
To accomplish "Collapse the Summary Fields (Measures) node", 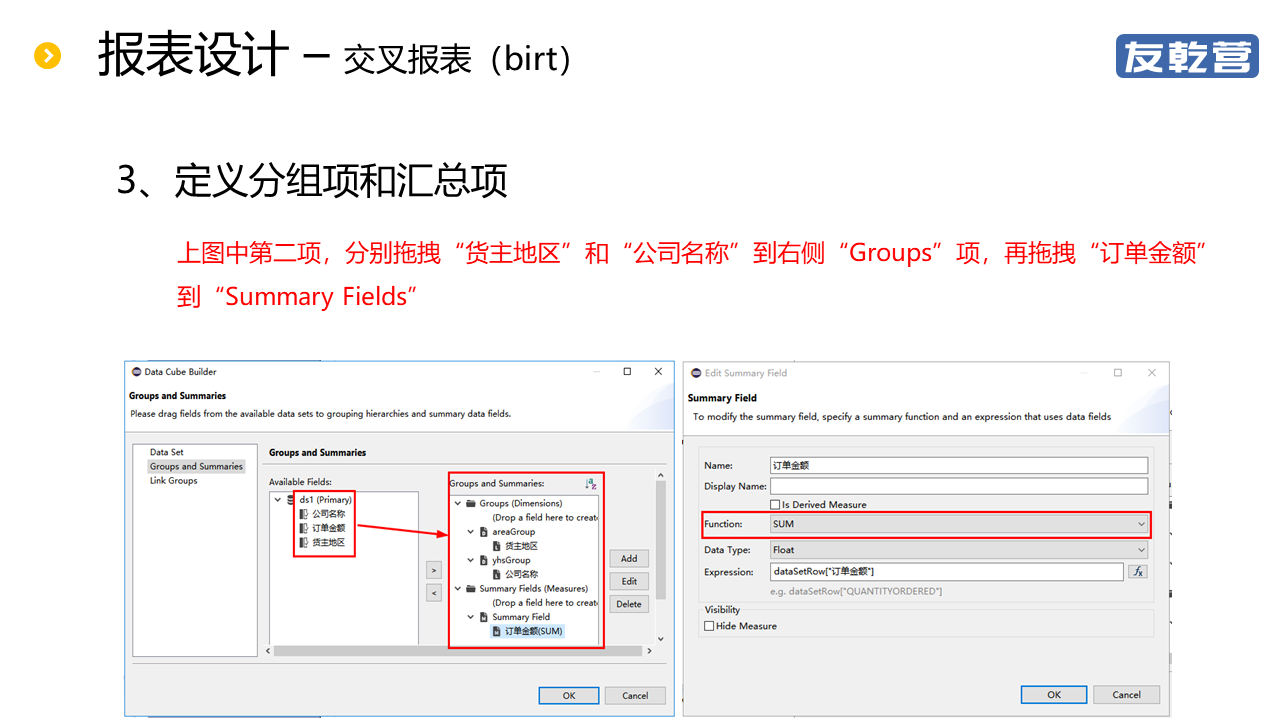I will (x=458, y=588).
